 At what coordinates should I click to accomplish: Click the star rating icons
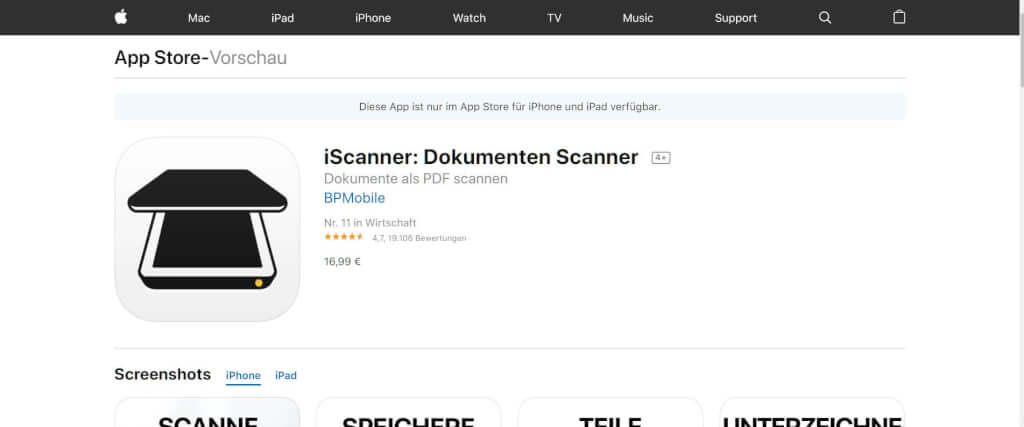tap(344, 237)
